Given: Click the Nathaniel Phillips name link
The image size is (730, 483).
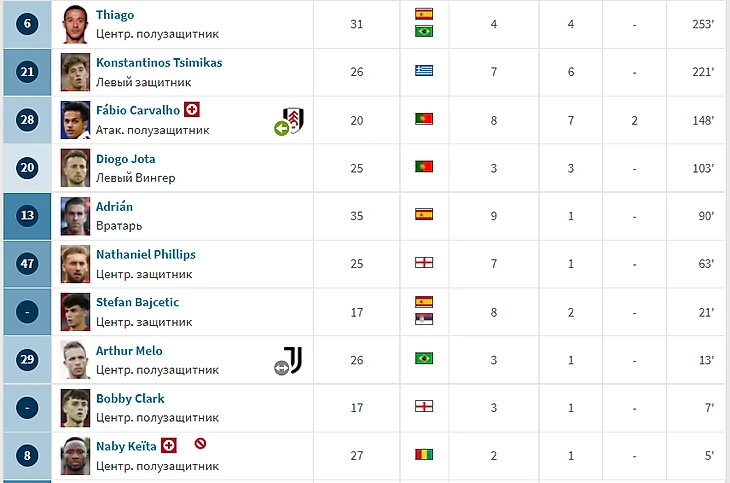Looking at the screenshot, I should tap(145, 254).
